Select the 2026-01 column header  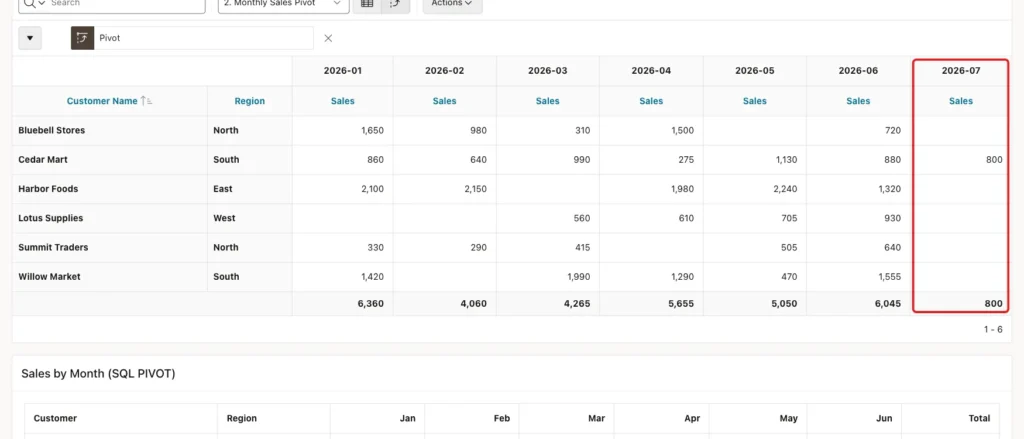(x=342, y=71)
